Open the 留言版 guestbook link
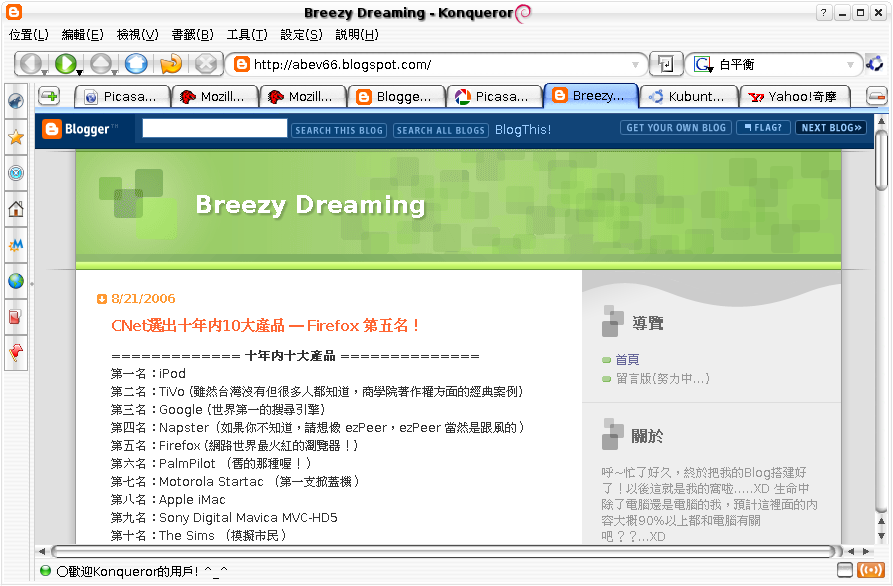 (662, 378)
